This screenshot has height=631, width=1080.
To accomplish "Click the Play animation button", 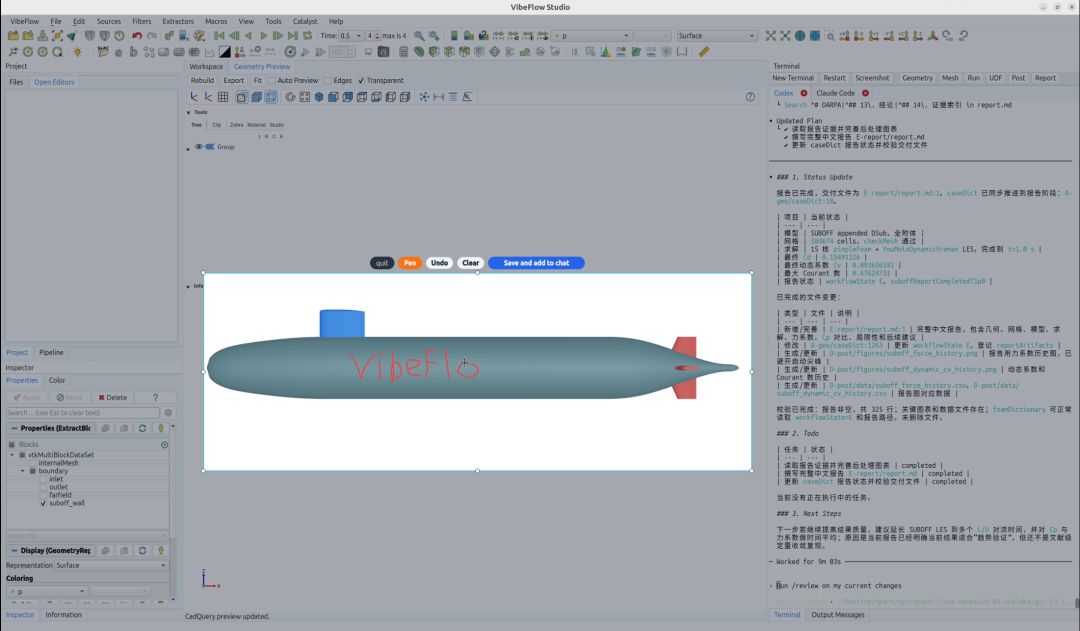I will click(263, 36).
